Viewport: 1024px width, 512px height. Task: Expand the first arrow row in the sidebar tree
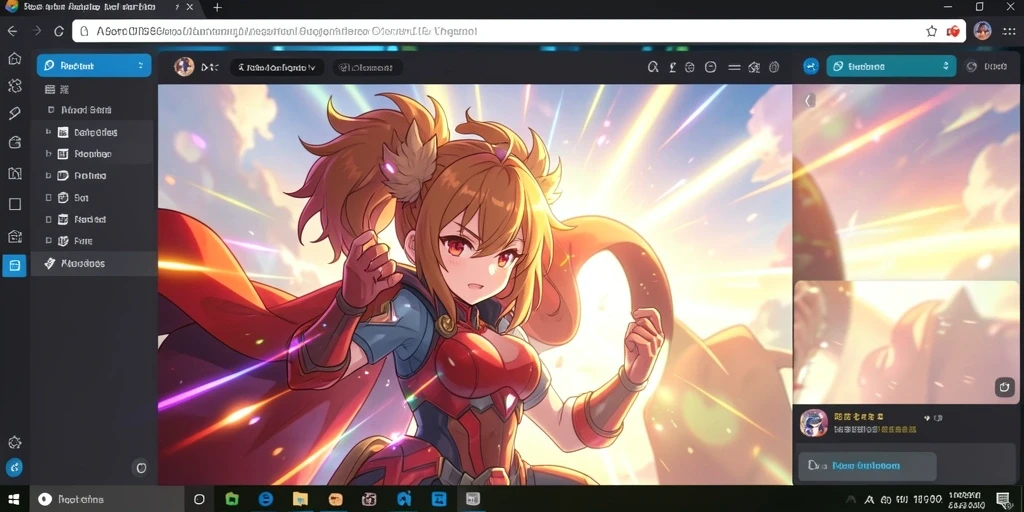click(x=48, y=132)
